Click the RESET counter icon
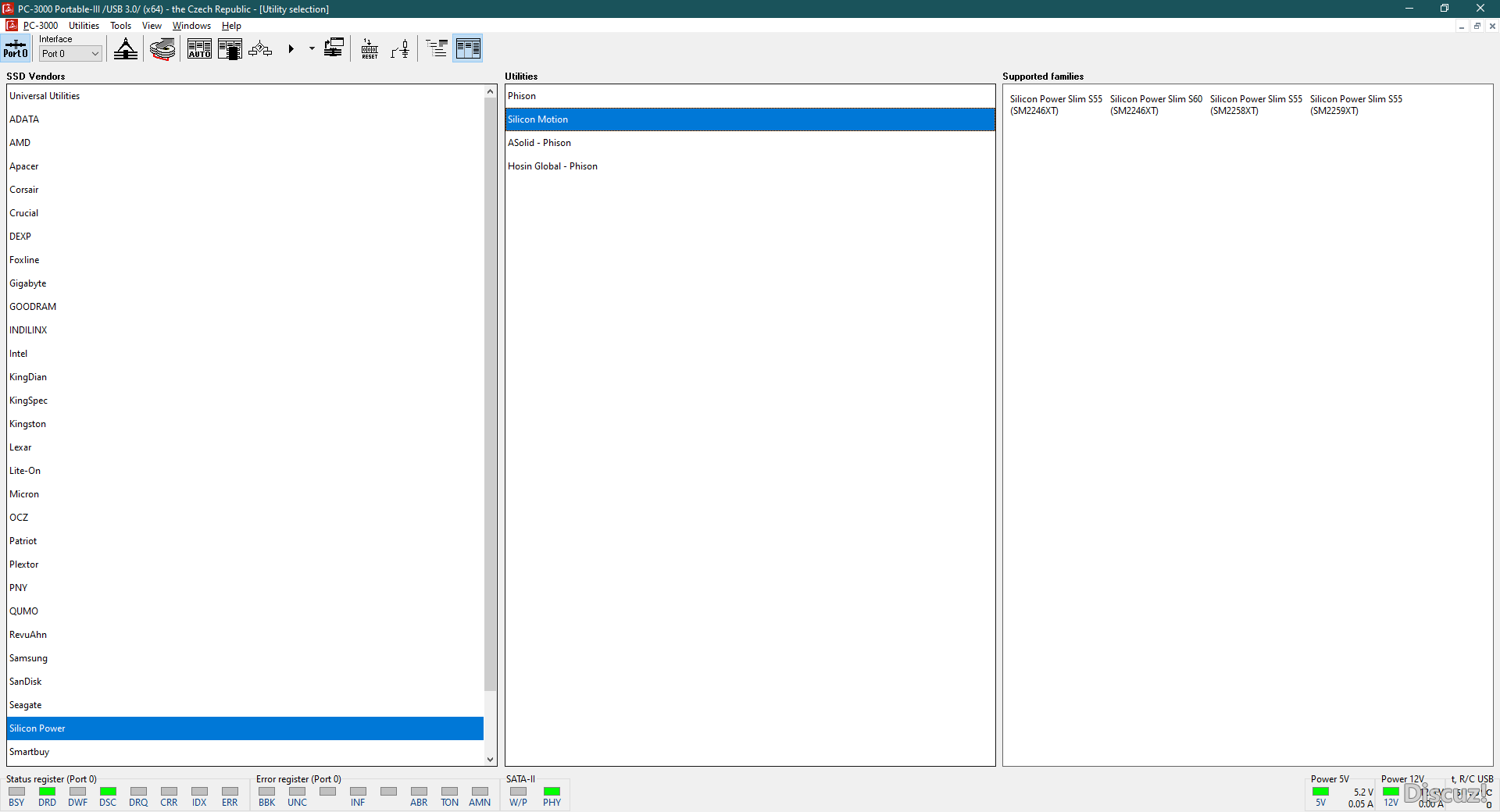 (370, 49)
